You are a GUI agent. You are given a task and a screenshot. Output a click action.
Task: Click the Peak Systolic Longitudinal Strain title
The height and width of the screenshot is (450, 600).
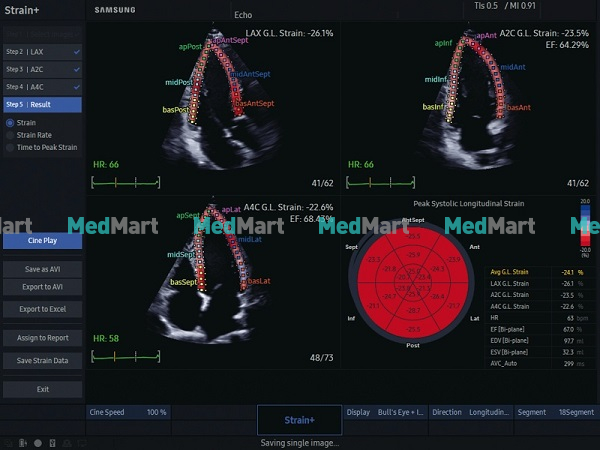(469, 204)
